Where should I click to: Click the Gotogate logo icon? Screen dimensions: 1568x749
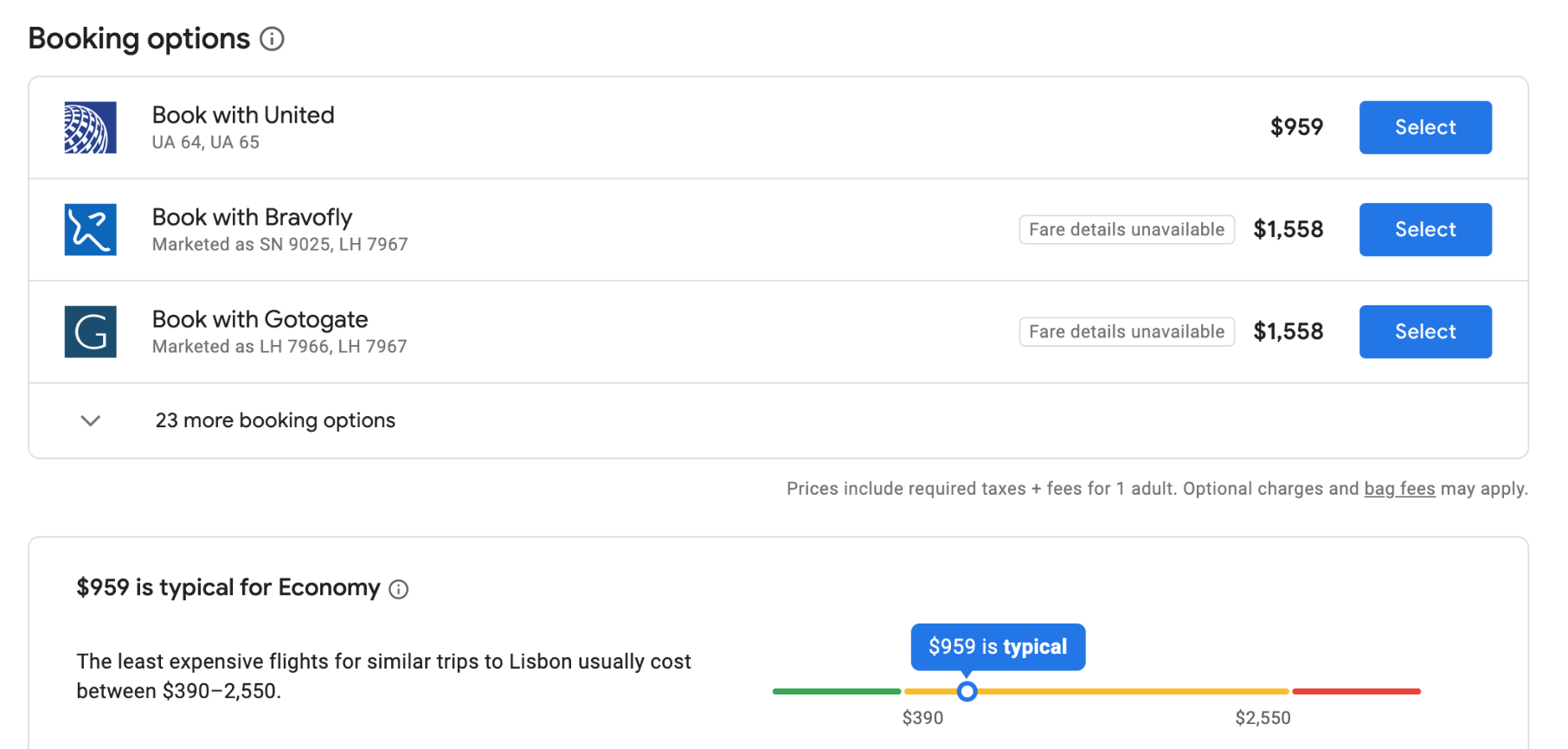90,332
